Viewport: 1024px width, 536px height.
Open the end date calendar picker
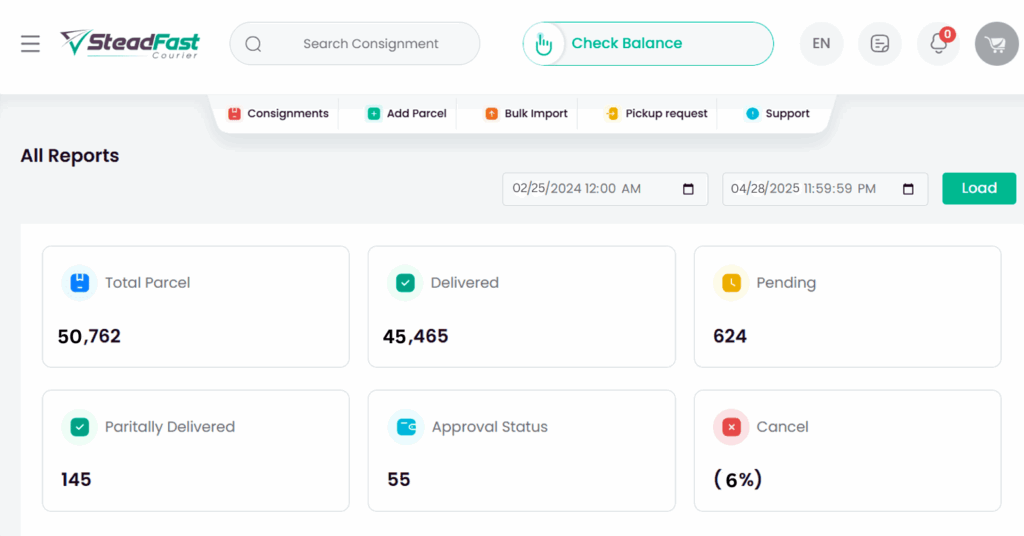(908, 189)
